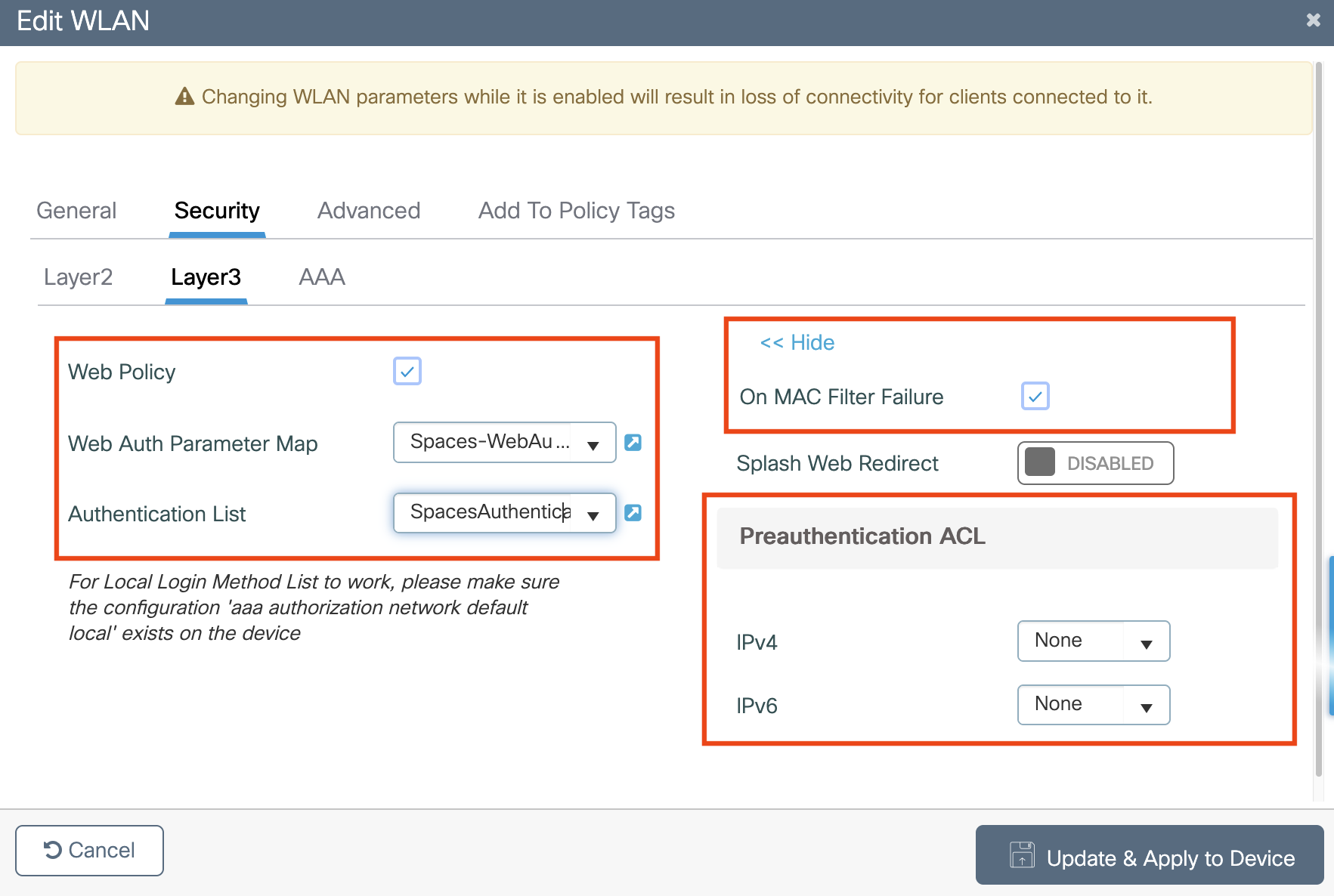Enable the Splash Web Redirect toggle
This screenshot has width=1334, height=896.
pyautogui.click(x=1094, y=463)
